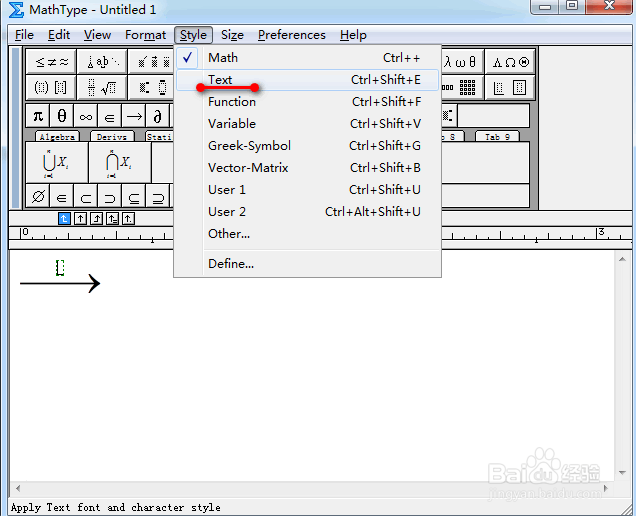Insert the empty set symbol
Screen dimensions: 636x516
coord(38,196)
